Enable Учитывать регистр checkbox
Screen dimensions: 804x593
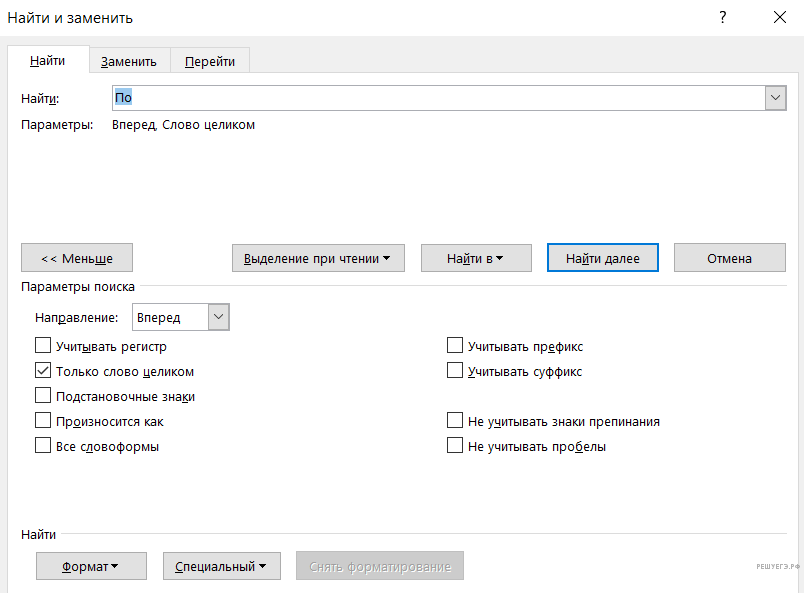point(43,347)
